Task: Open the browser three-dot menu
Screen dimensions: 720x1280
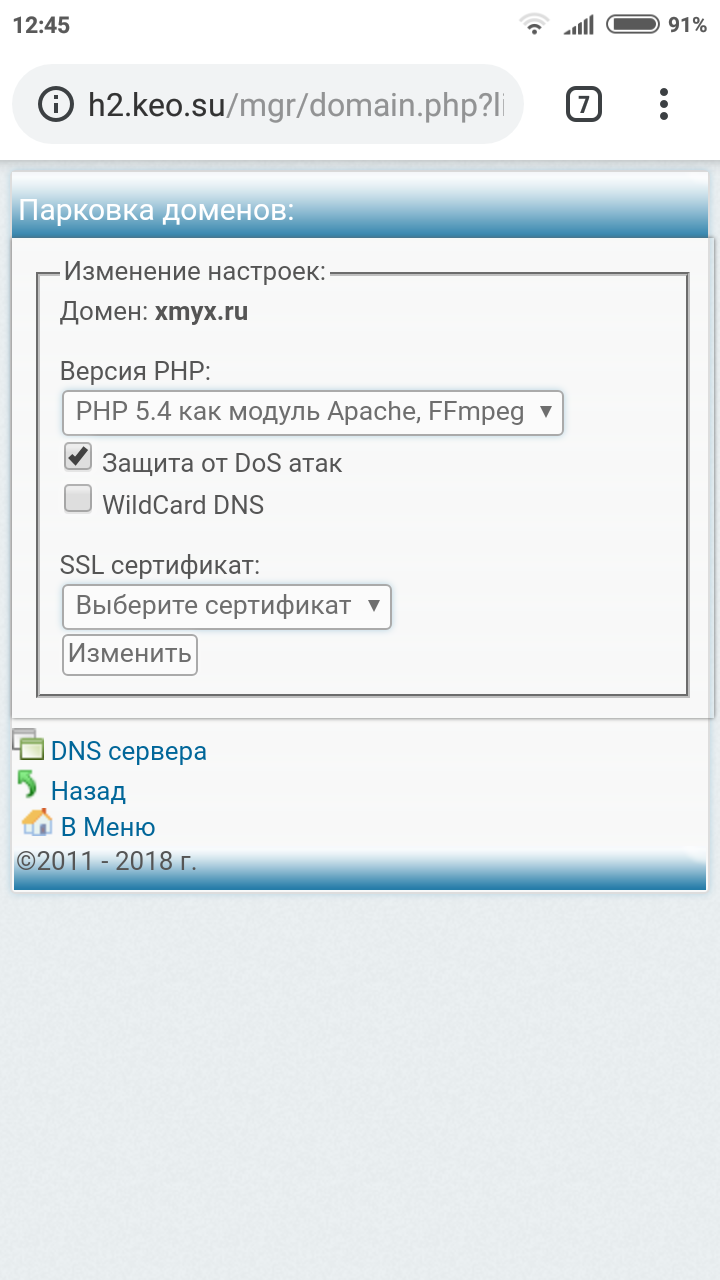Action: click(x=664, y=104)
